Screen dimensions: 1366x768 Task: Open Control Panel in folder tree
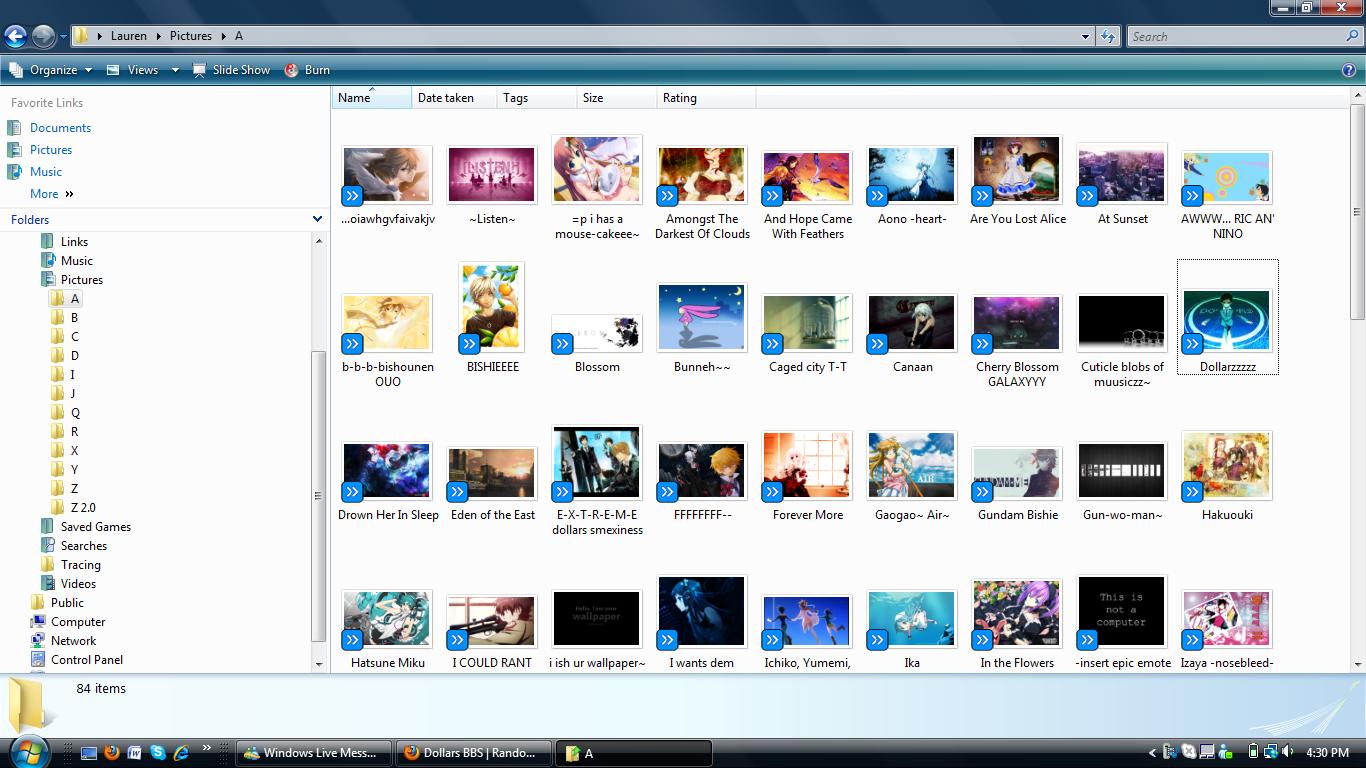pos(87,660)
